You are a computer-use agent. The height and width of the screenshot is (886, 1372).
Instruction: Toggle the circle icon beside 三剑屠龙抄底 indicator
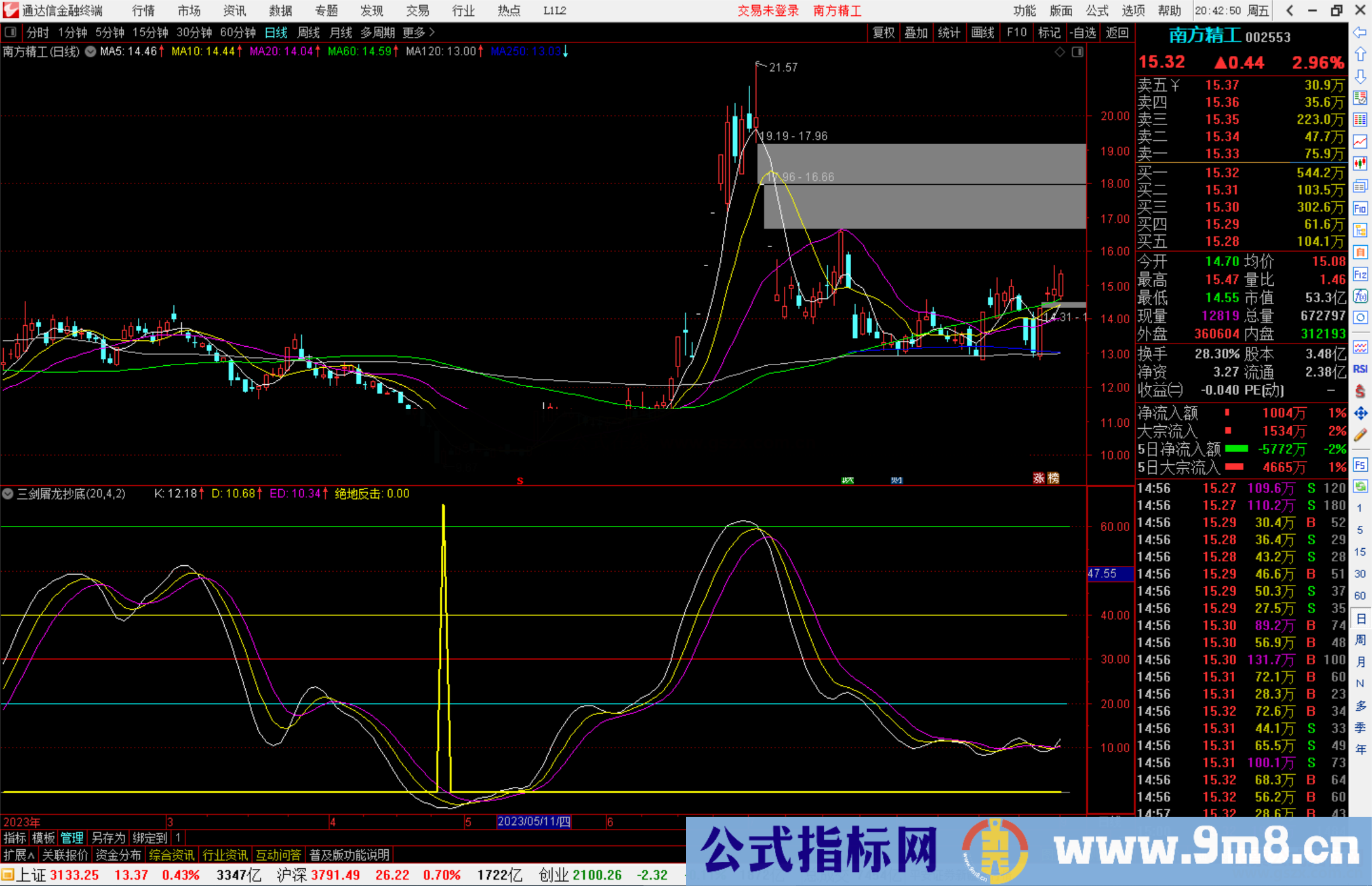(8, 494)
